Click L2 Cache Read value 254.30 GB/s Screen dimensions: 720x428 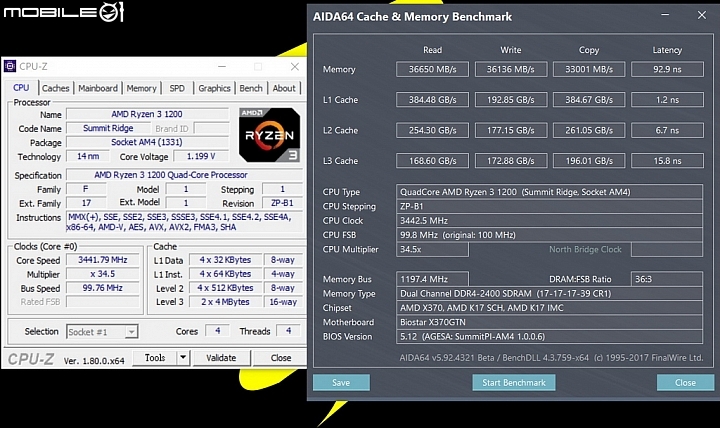click(x=433, y=130)
